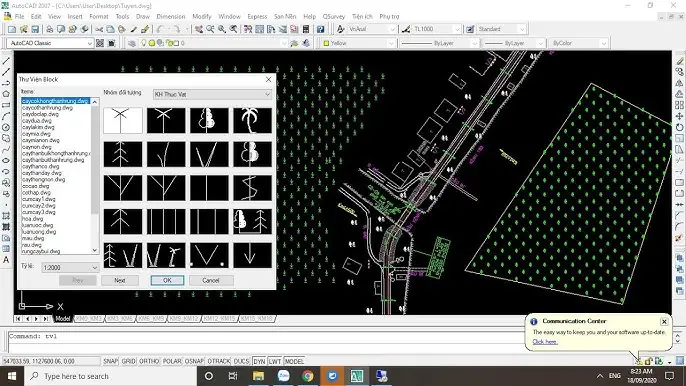
Task: Select the Ellipse draw tool
Action: (6, 161)
